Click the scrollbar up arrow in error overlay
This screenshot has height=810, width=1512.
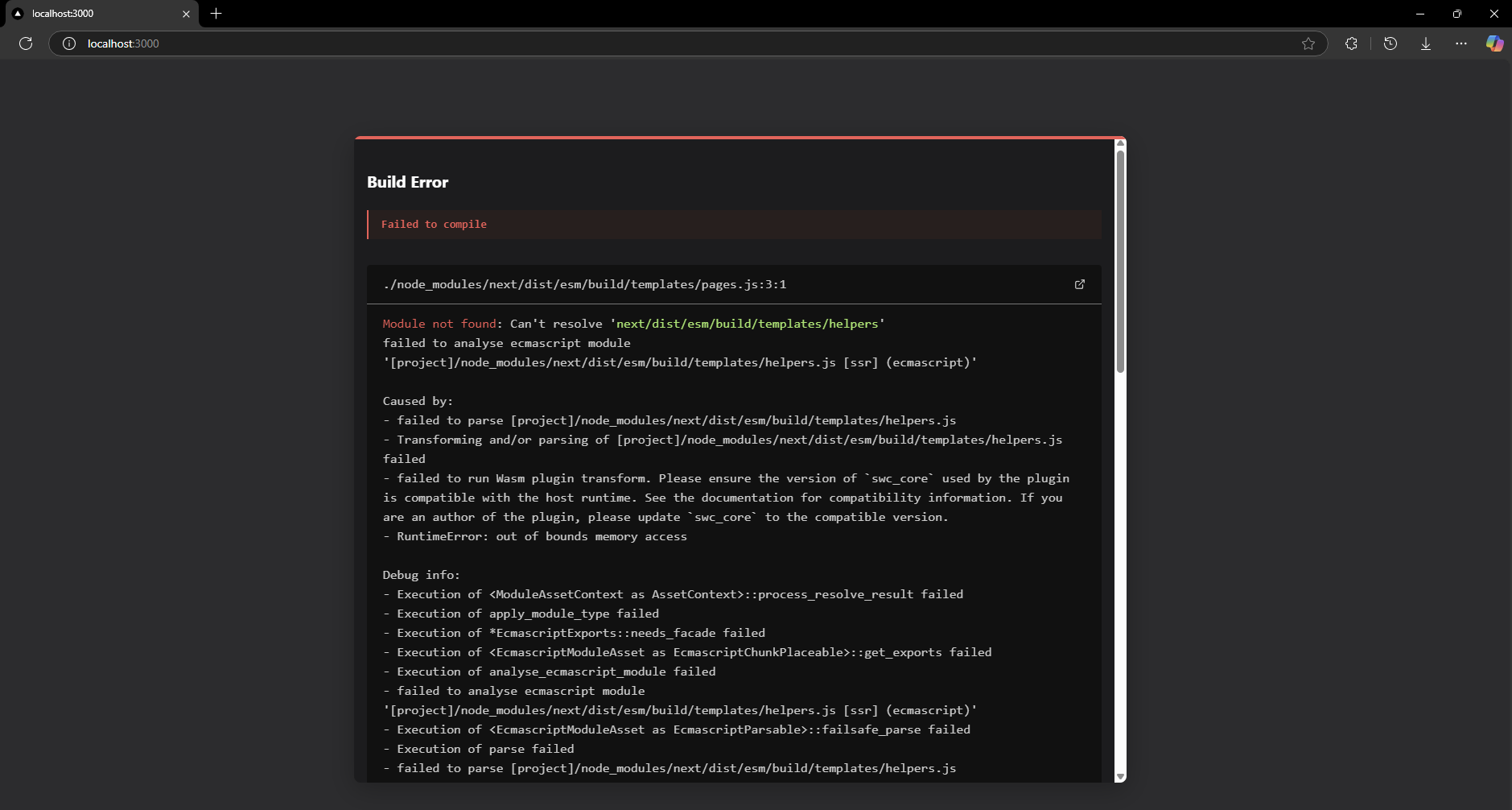tap(1120, 143)
